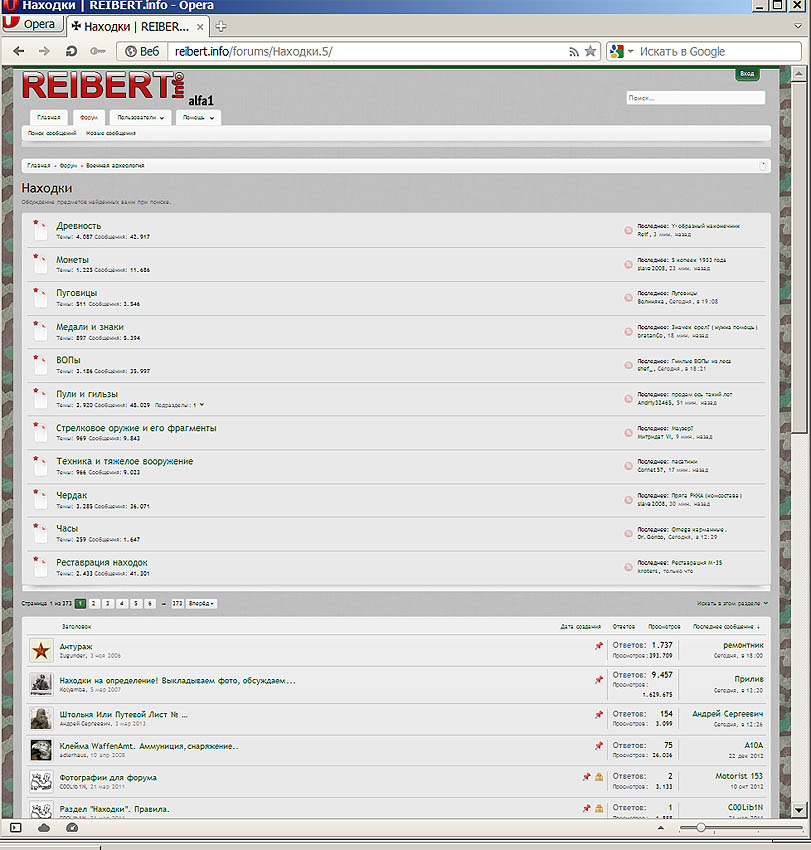Viewport: 811px width, 850px height.
Task: Click the Антураж row text Ответов: 1.737
Action: coord(642,645)
